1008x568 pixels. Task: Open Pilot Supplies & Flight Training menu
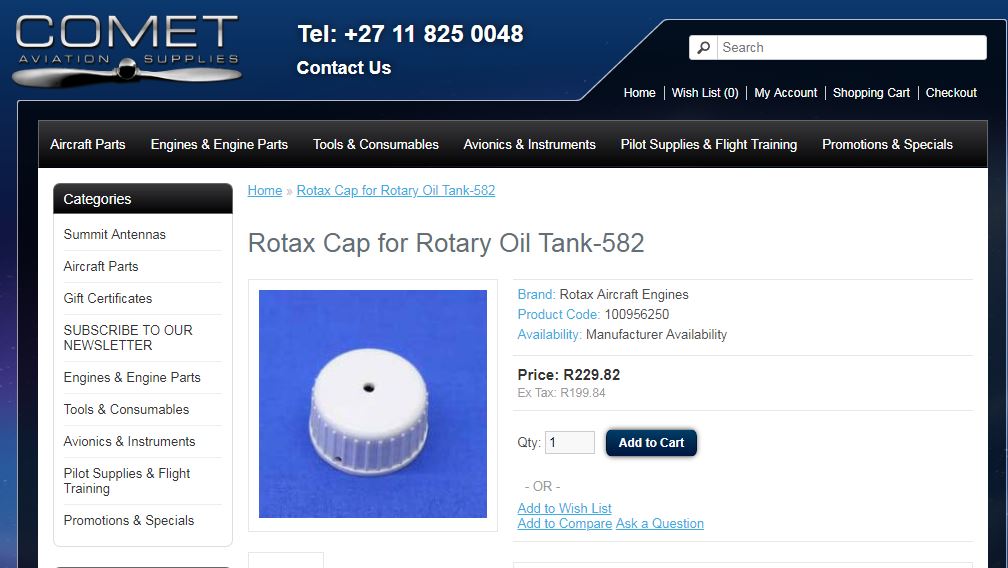click(708, 145)
